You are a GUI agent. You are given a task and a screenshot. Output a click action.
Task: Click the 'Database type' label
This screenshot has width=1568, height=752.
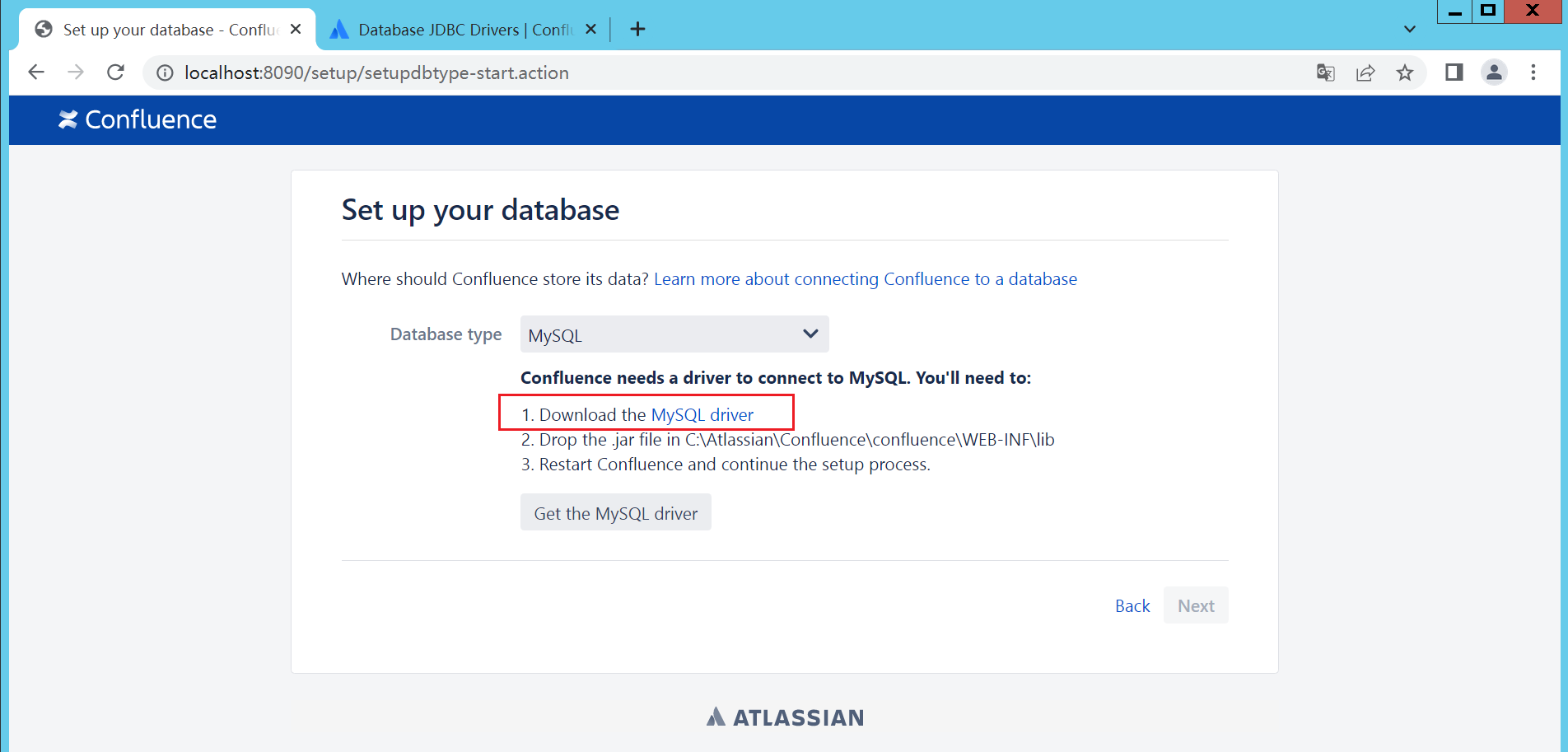(446, 334)
